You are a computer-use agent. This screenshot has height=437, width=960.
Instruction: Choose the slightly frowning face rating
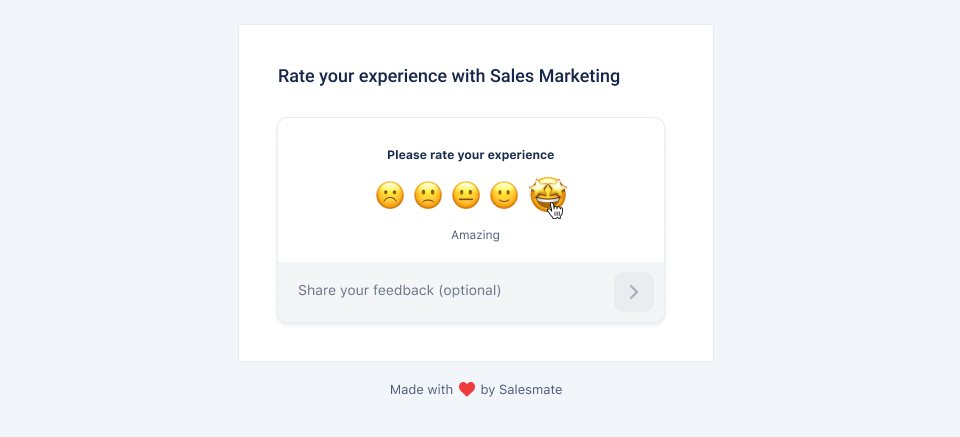point(428,196)
